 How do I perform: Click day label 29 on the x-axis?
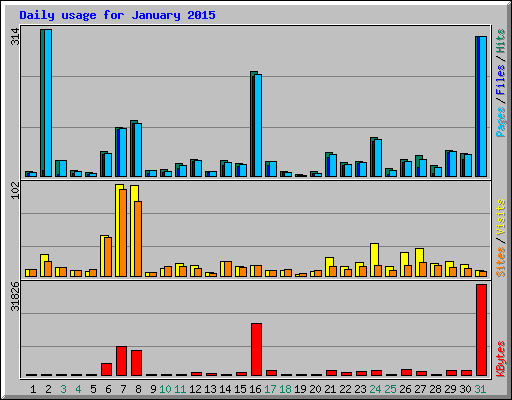[450, 389]
